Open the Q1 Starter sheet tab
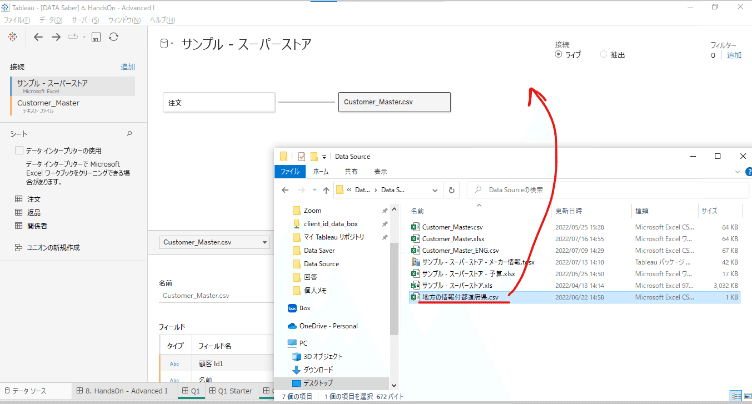The height and width of the screenshot is (404, 752). tap(231, 391)
